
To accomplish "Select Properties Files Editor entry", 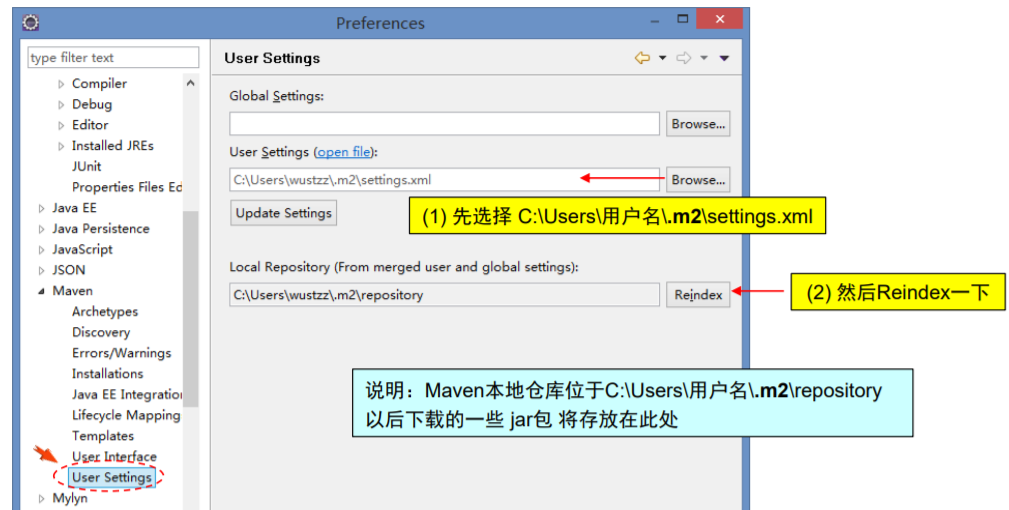I will [127, 187].
